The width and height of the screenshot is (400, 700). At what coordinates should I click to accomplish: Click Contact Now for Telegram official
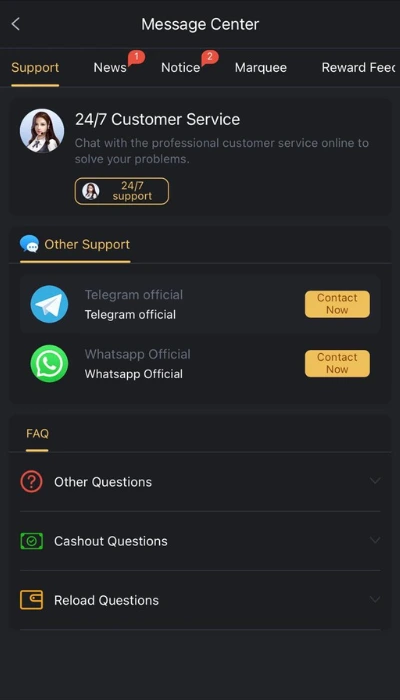(x=337, y=304)
